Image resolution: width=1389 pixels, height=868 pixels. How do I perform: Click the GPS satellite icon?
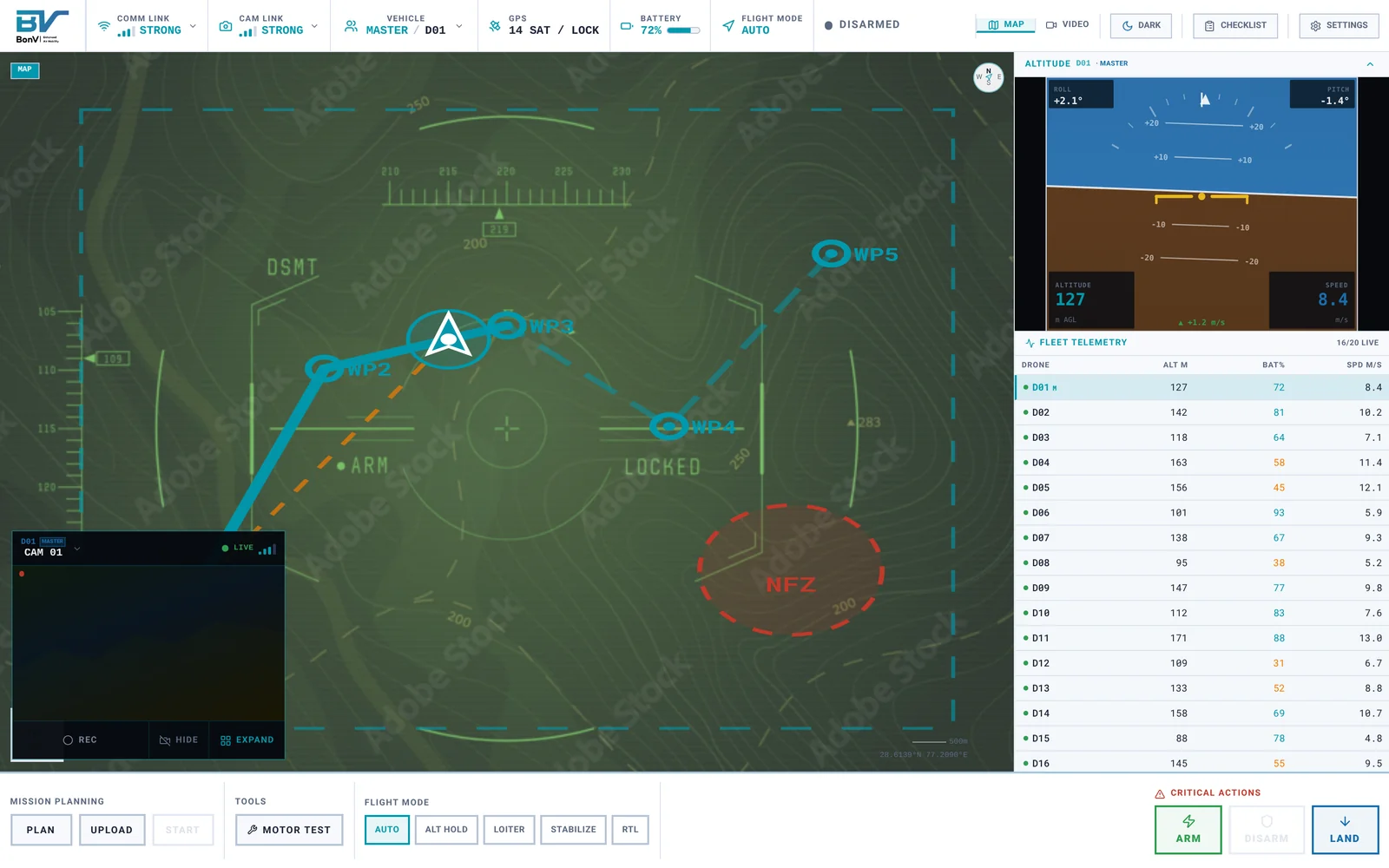(495, 26)
